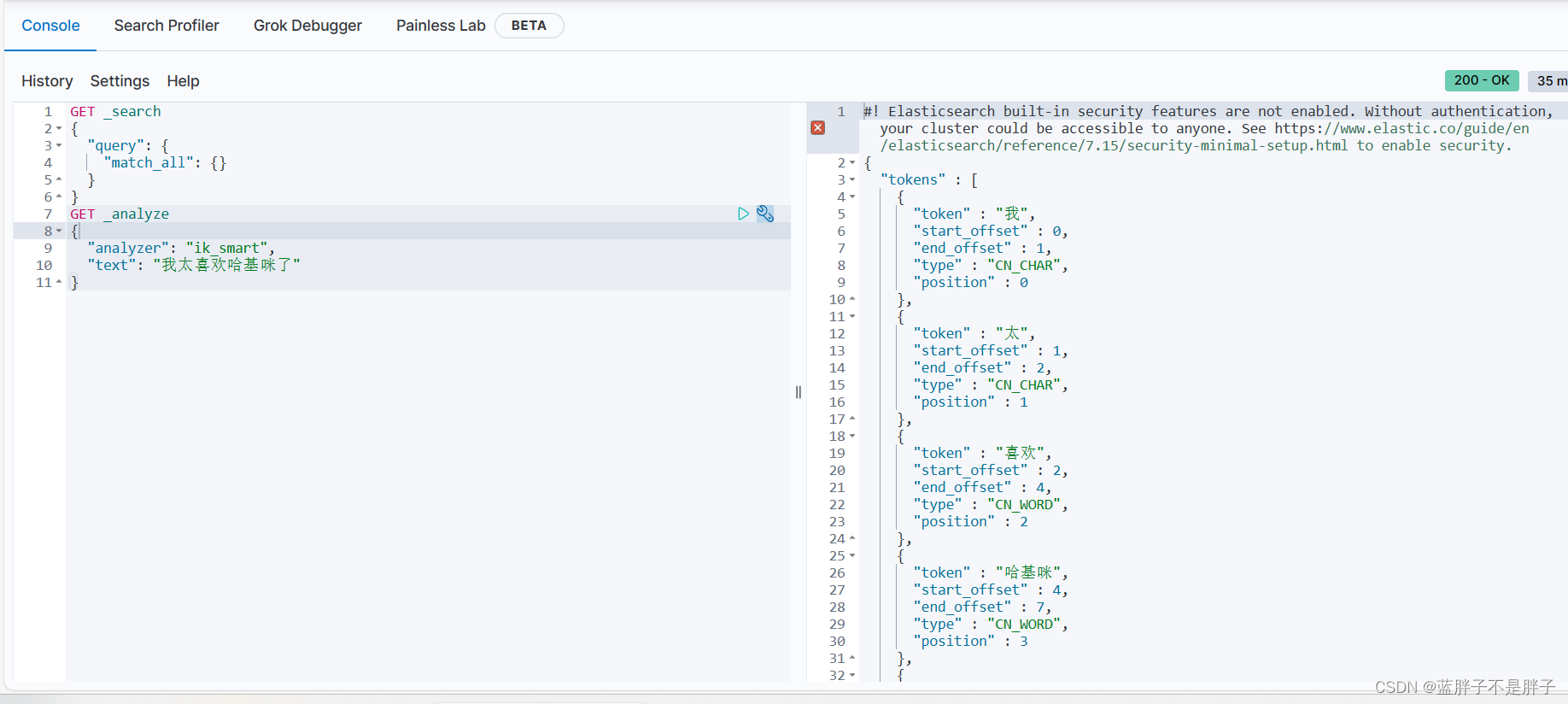Open console History

pyautogui.click(x=47, y=81)
